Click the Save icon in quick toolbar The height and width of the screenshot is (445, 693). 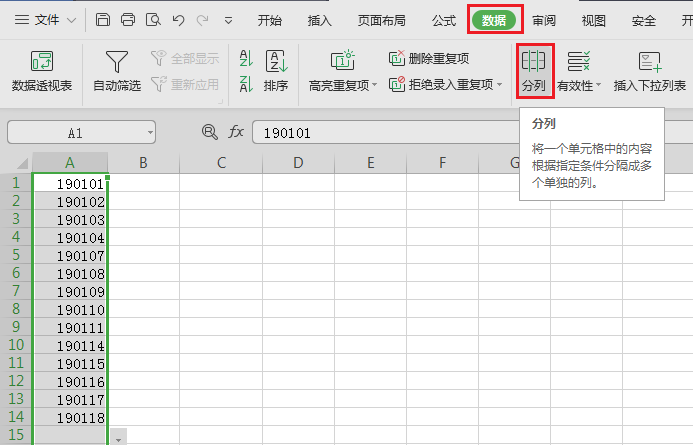(x=103, y=20)
